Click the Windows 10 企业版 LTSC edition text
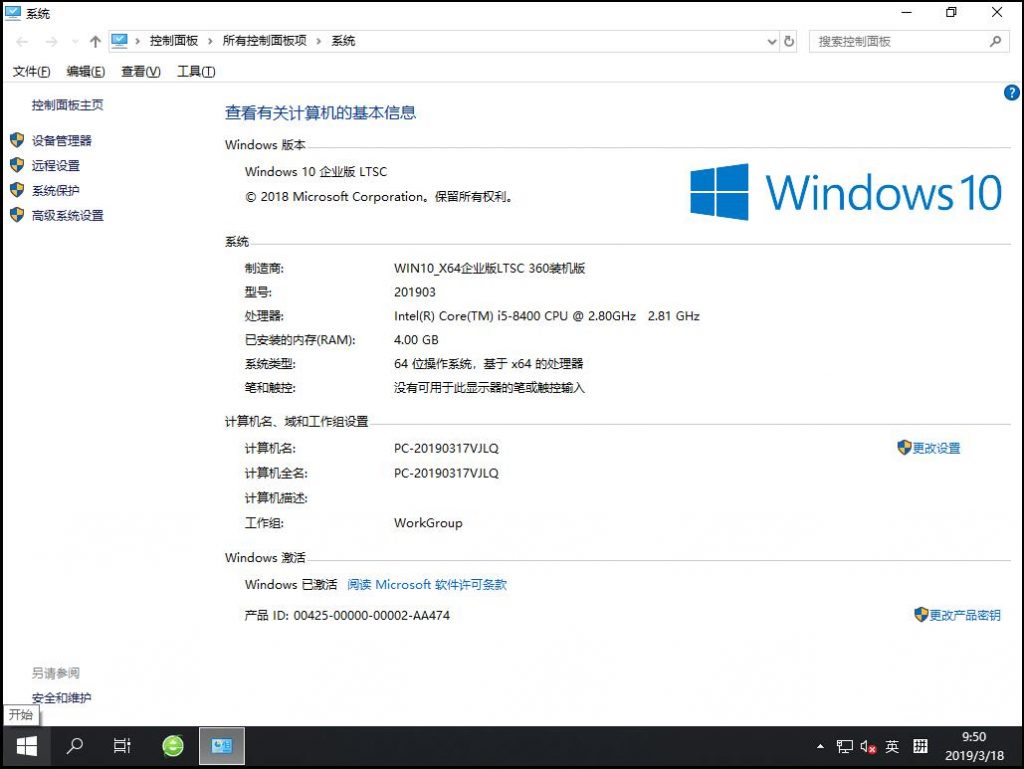Screen dimensions: 1024x769 316,172
